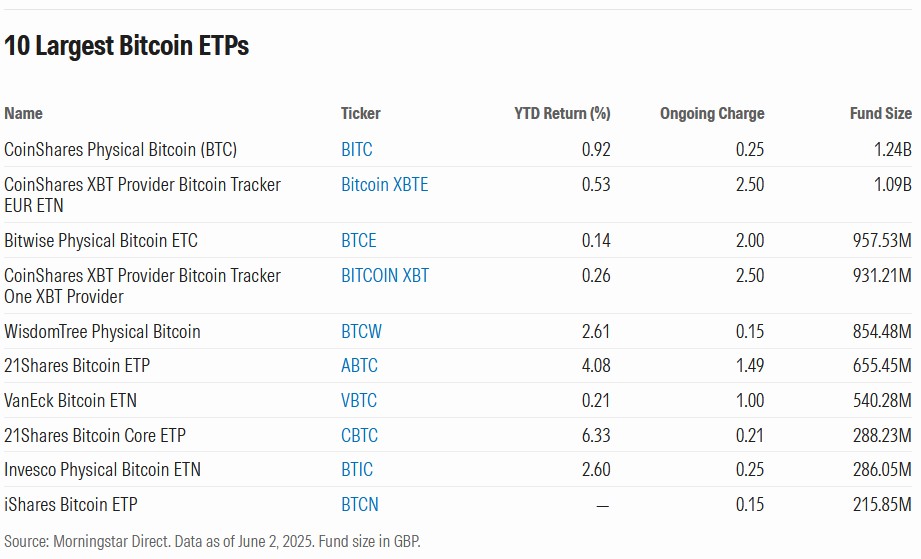This screenshot has width=921, height=559.
Task: Open the BTCW ticker link
Action: tap(361, 331)
